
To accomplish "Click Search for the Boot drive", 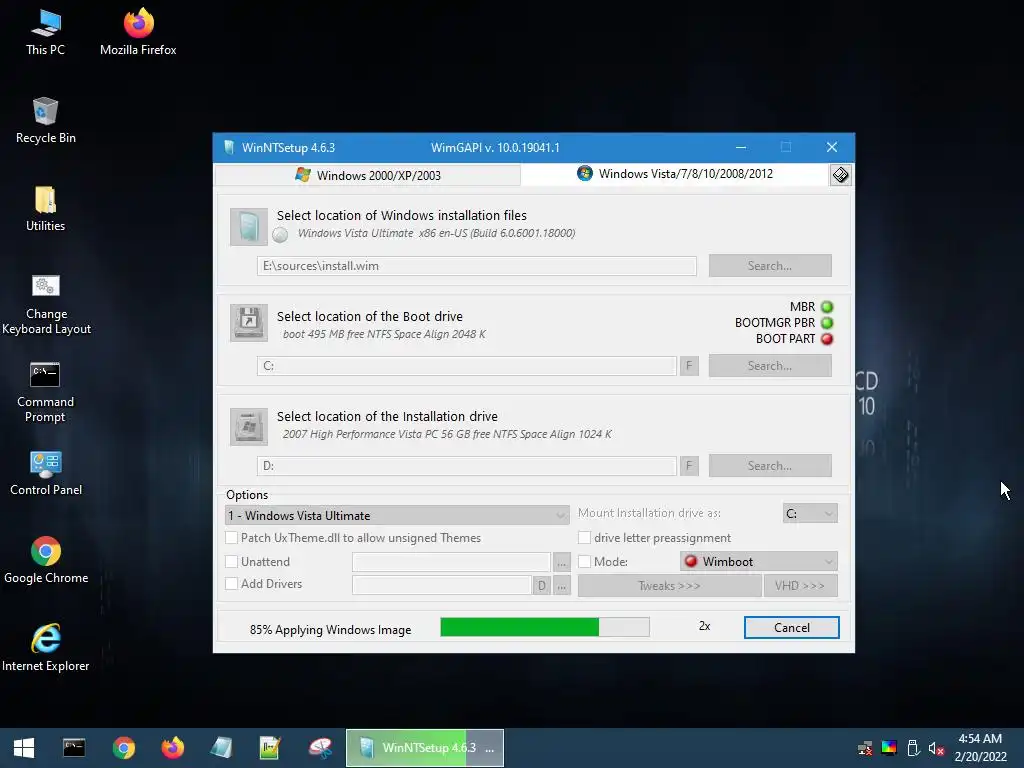I will click(770, 366).
